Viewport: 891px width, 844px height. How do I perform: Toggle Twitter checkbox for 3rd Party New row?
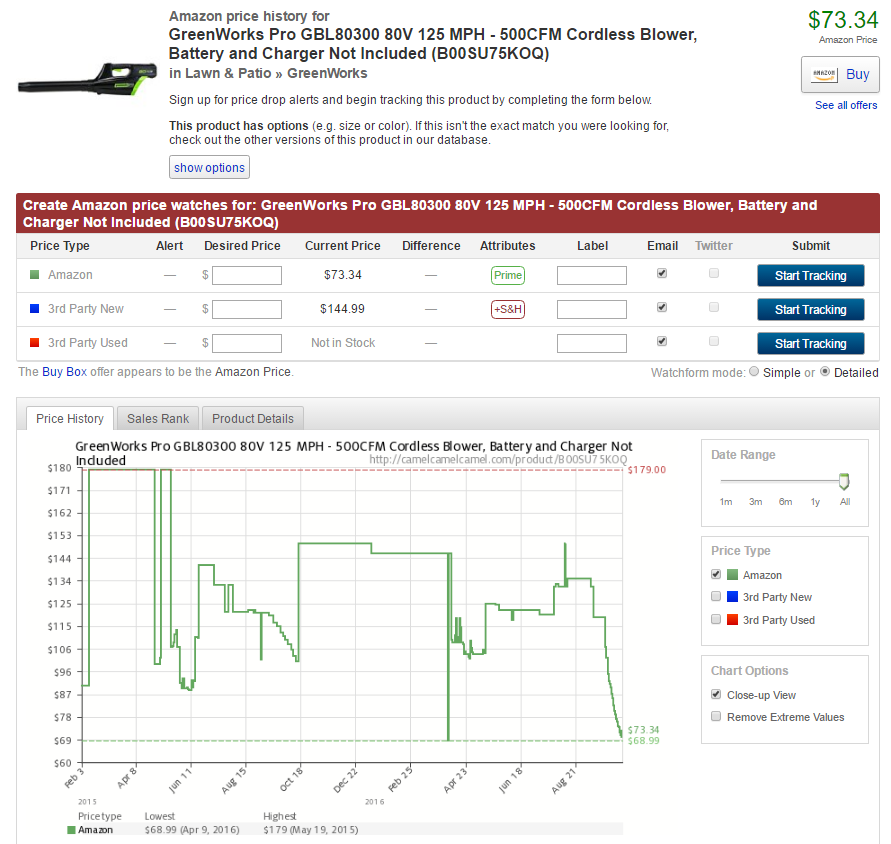pyautogui.click(x=714, y=307)
